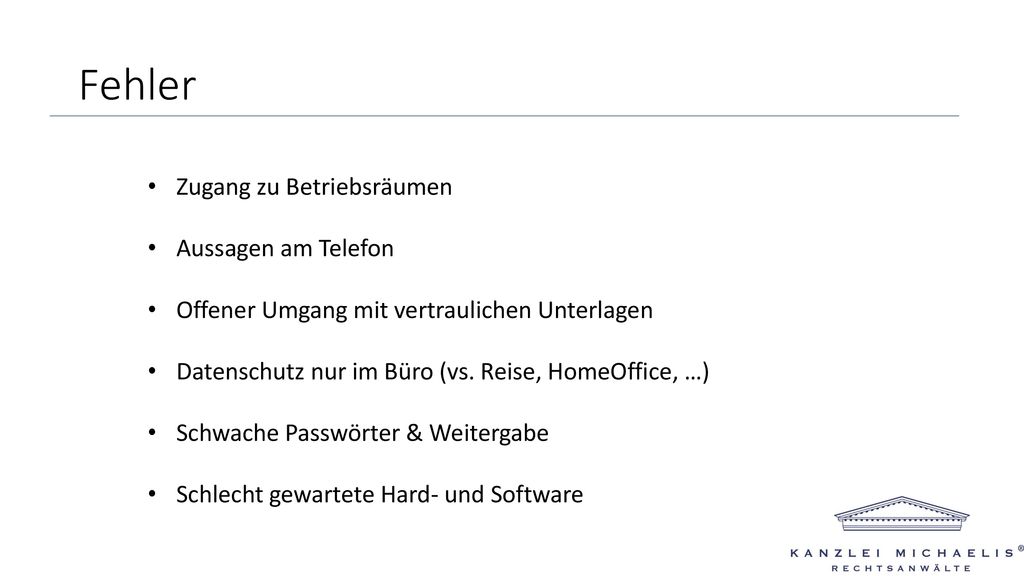Click the Aussagen am Telefon line
This screenshot has height=576, width=1024.
285,248
